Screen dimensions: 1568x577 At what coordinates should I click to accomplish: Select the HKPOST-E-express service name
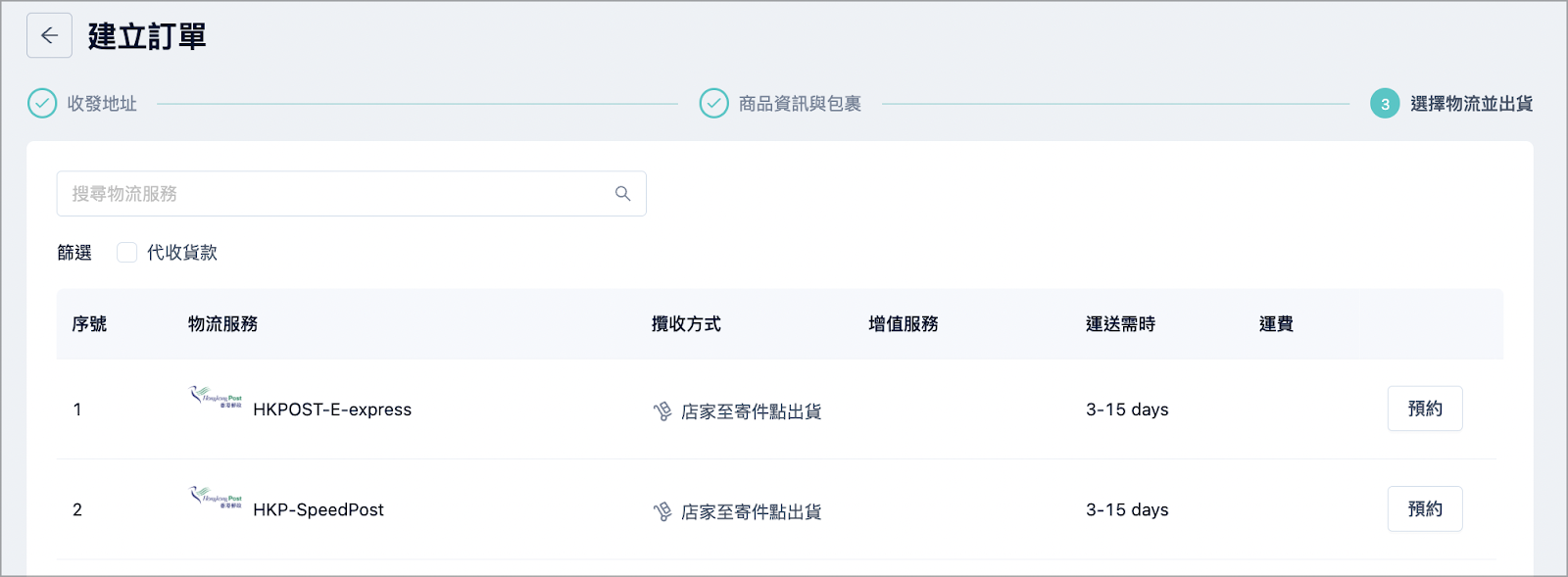coord(332,409)
